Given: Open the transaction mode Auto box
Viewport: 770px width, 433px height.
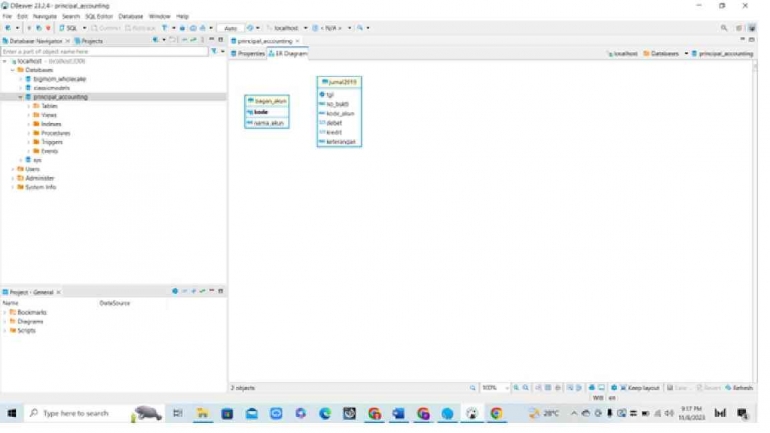Looking at the screenshot, I should click(x=230, y=28).
